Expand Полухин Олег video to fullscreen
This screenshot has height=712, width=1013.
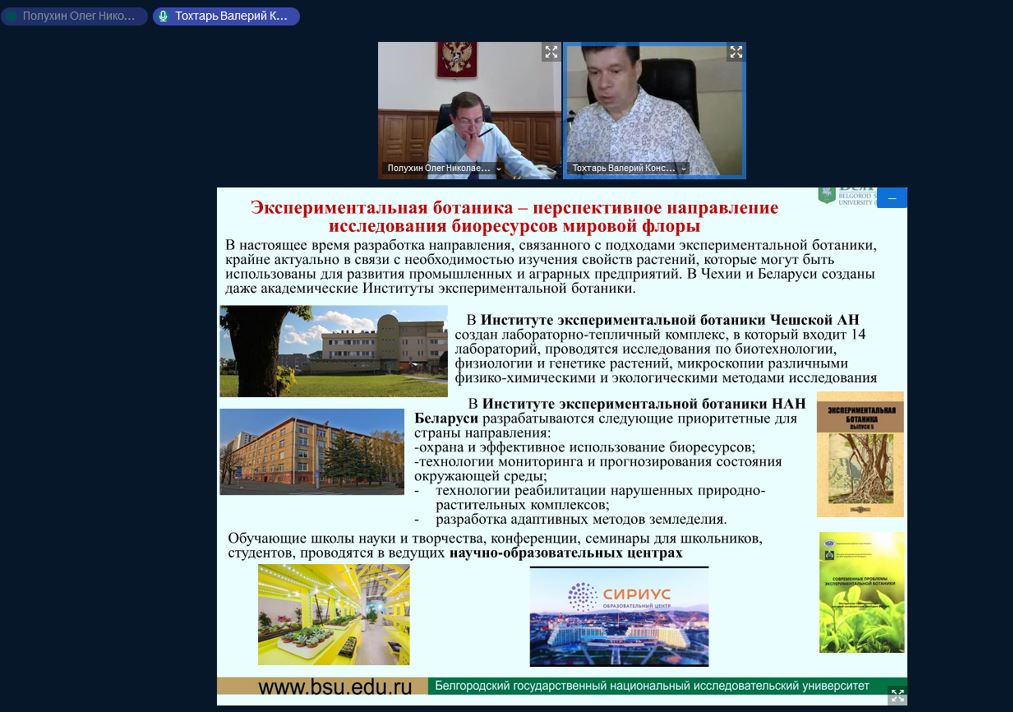pyautogui.click(x=551, y=52)
